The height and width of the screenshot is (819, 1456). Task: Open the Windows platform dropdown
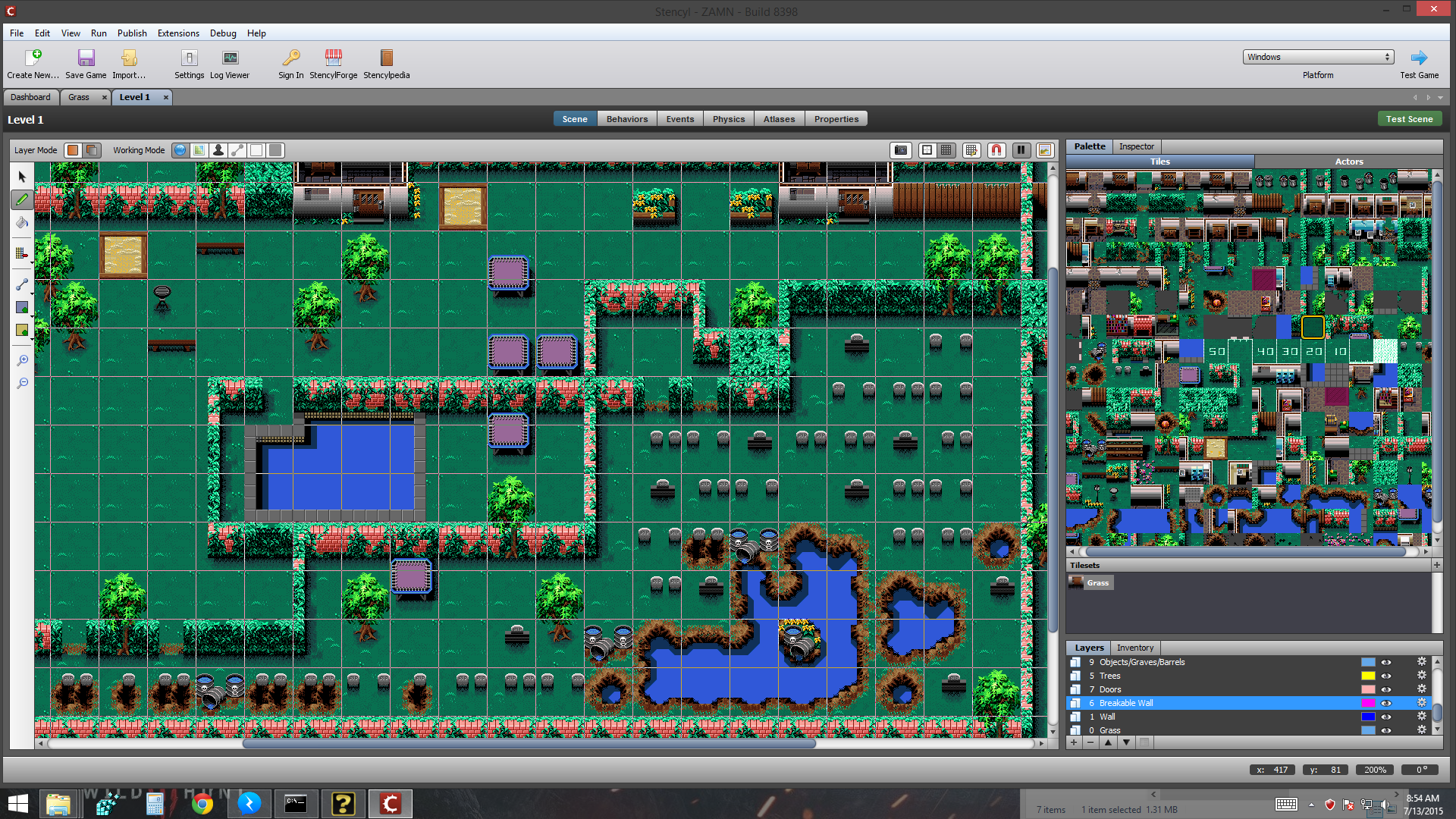coord(1318,57)
